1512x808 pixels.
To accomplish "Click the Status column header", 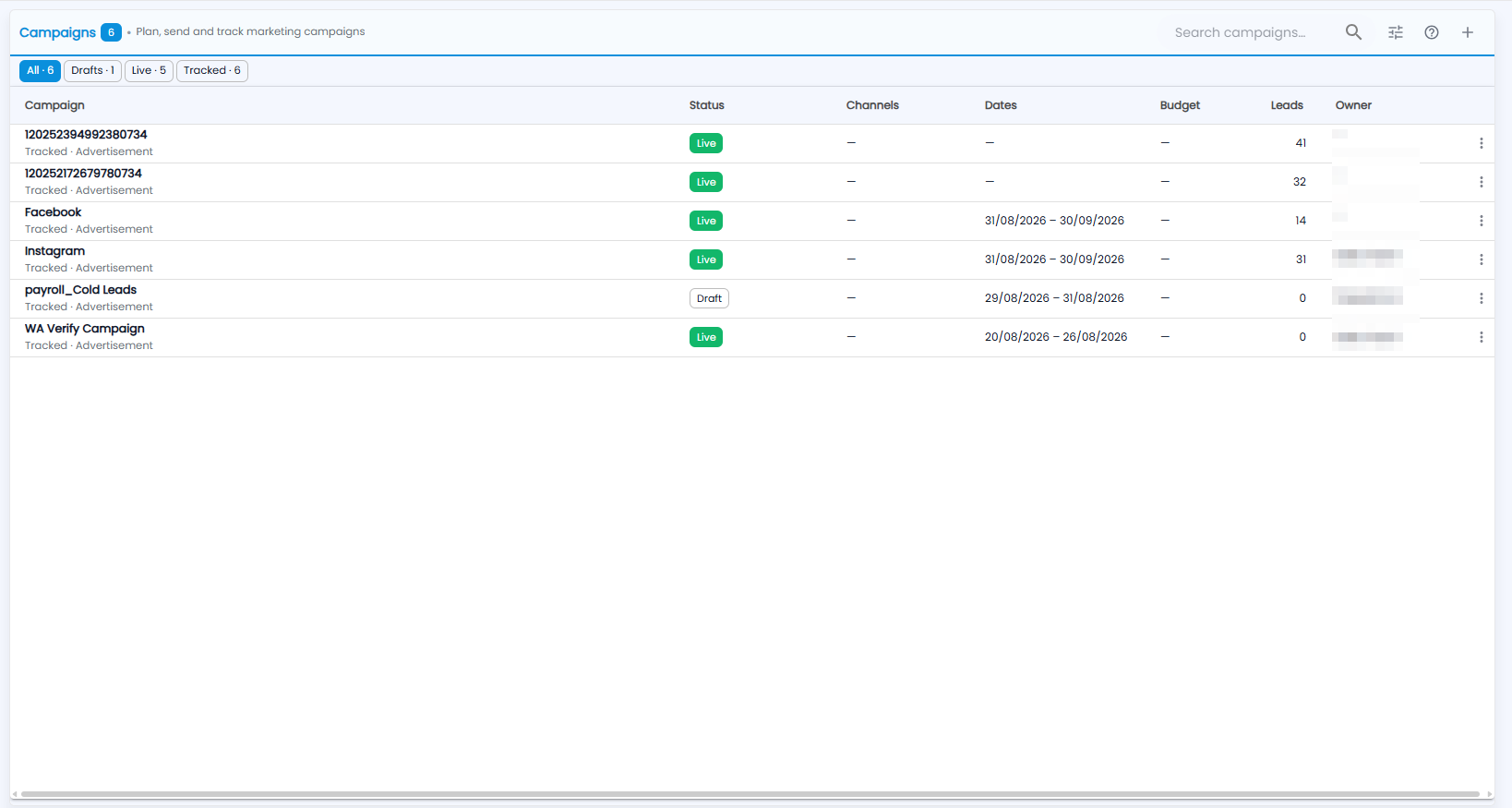I will (x=707, y=105).
